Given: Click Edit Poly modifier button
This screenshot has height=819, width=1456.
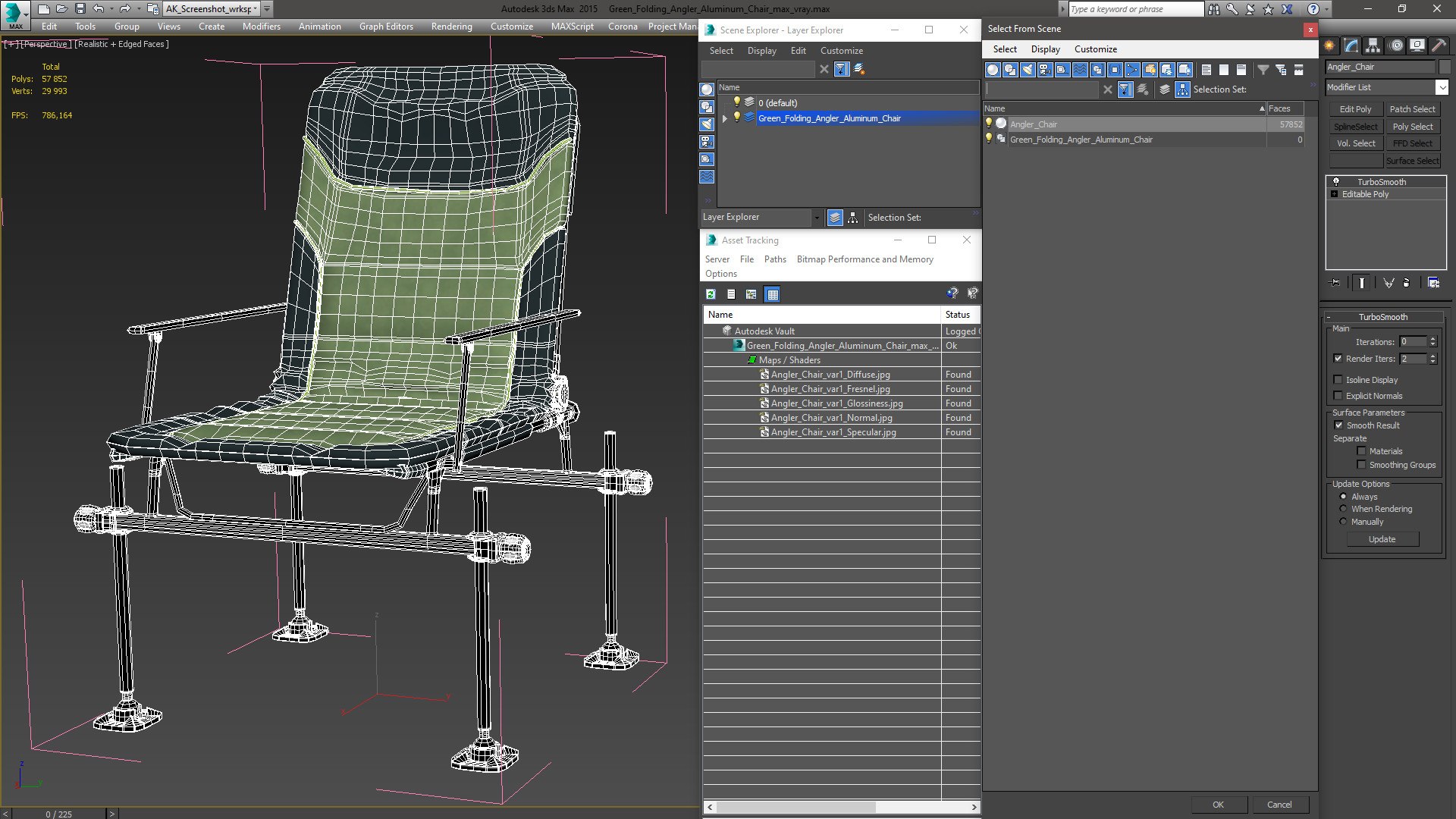Looking at the screenshot, I should pos(1355,109).
